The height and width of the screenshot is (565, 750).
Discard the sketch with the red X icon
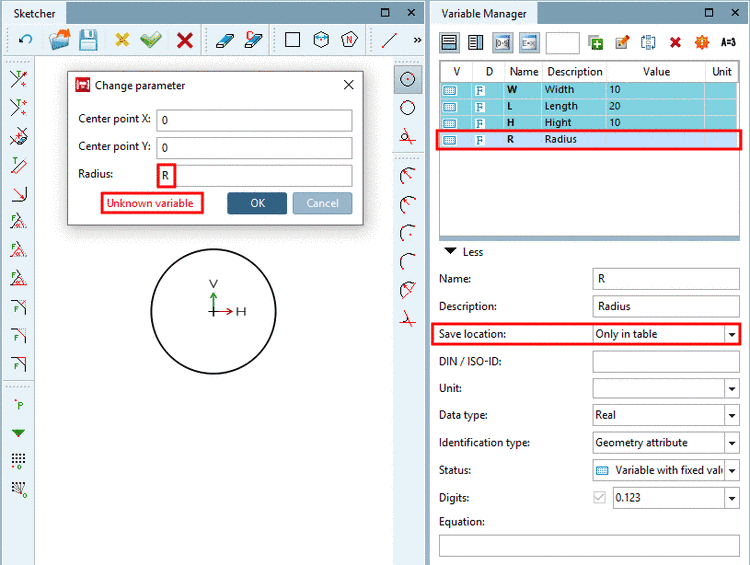click(185, 40)
